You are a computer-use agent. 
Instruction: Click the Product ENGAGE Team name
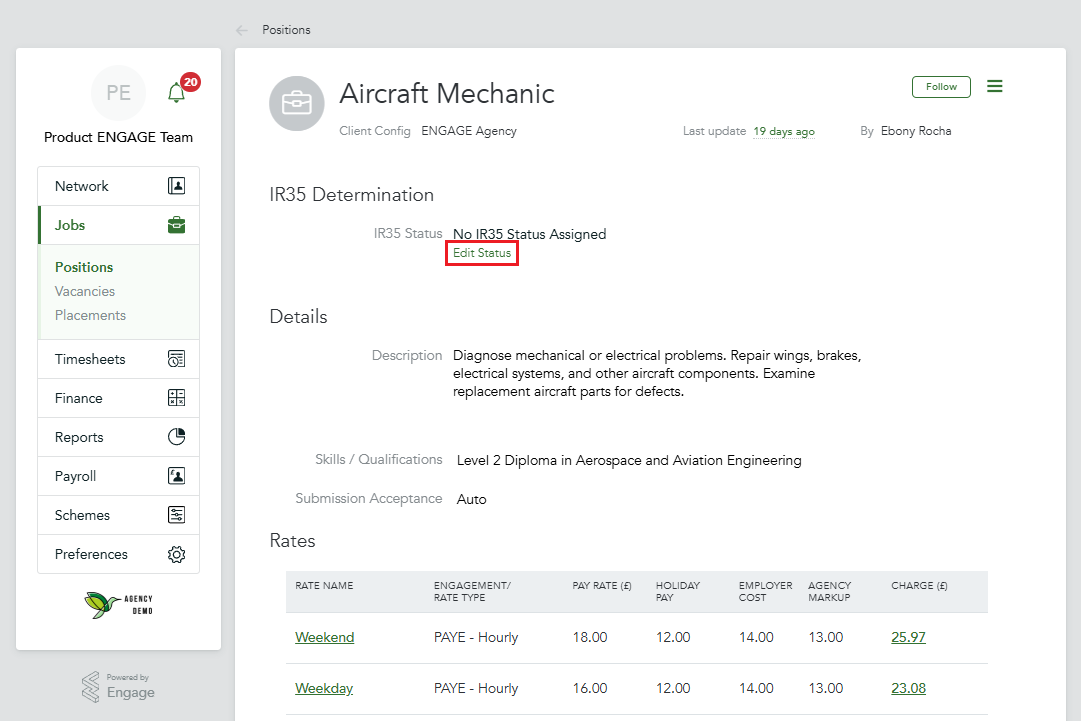click(x=119, y=137)
